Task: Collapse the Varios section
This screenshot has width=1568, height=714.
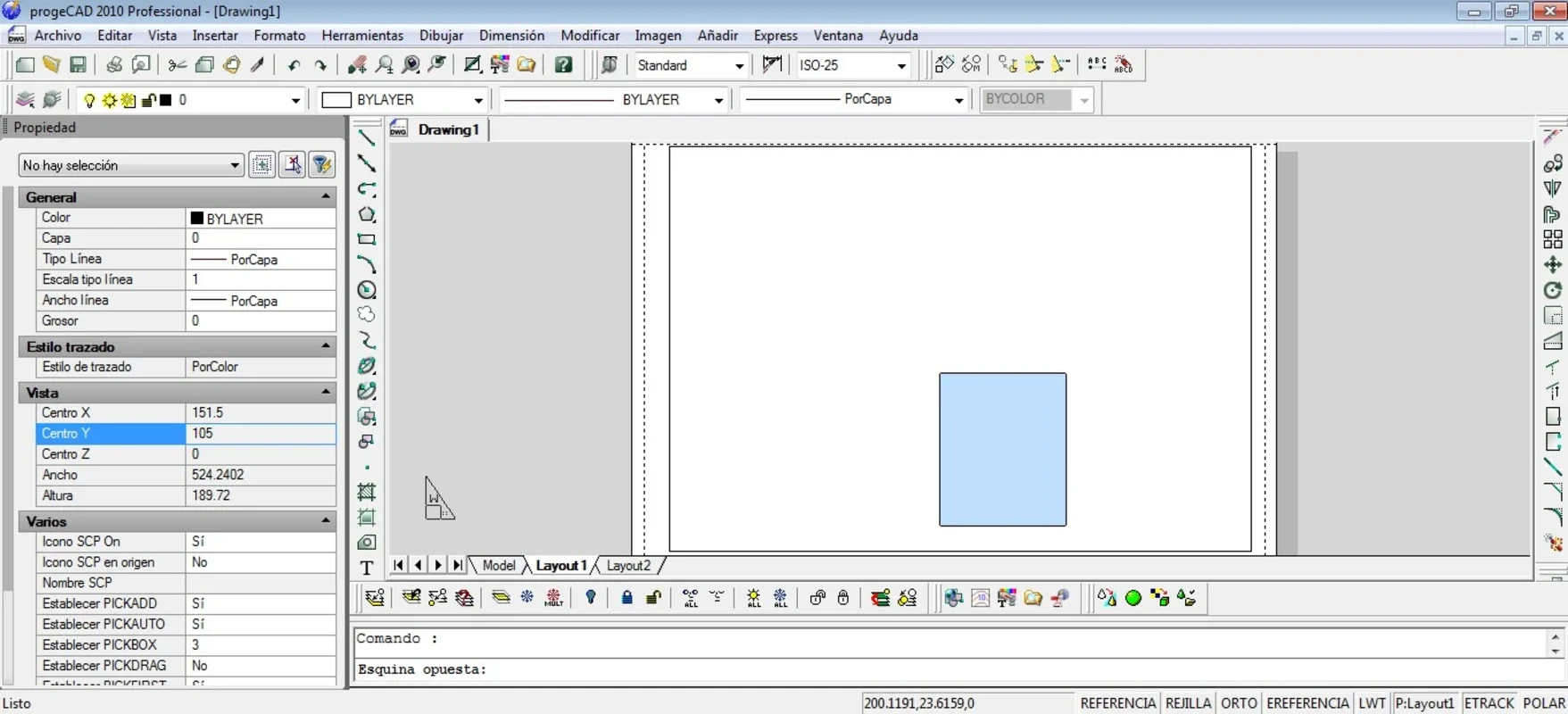Action: pyautogui.click(x=326, y=520)
